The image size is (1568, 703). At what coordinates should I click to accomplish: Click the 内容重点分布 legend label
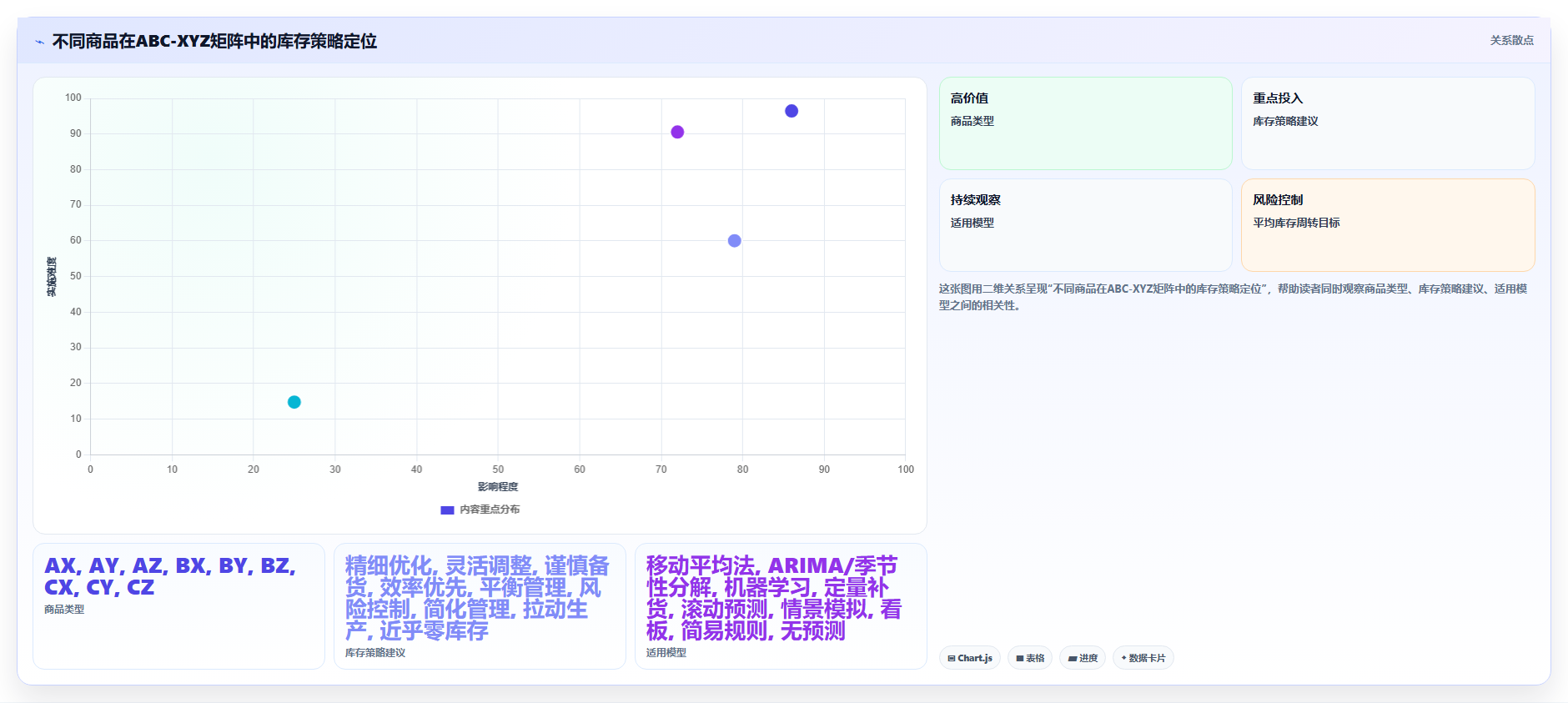(x=490, y=510)
